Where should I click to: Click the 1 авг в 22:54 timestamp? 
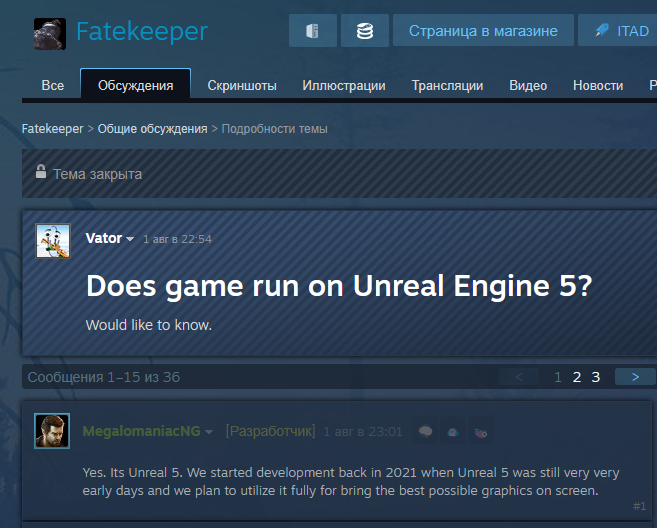[x=177, y=239]
